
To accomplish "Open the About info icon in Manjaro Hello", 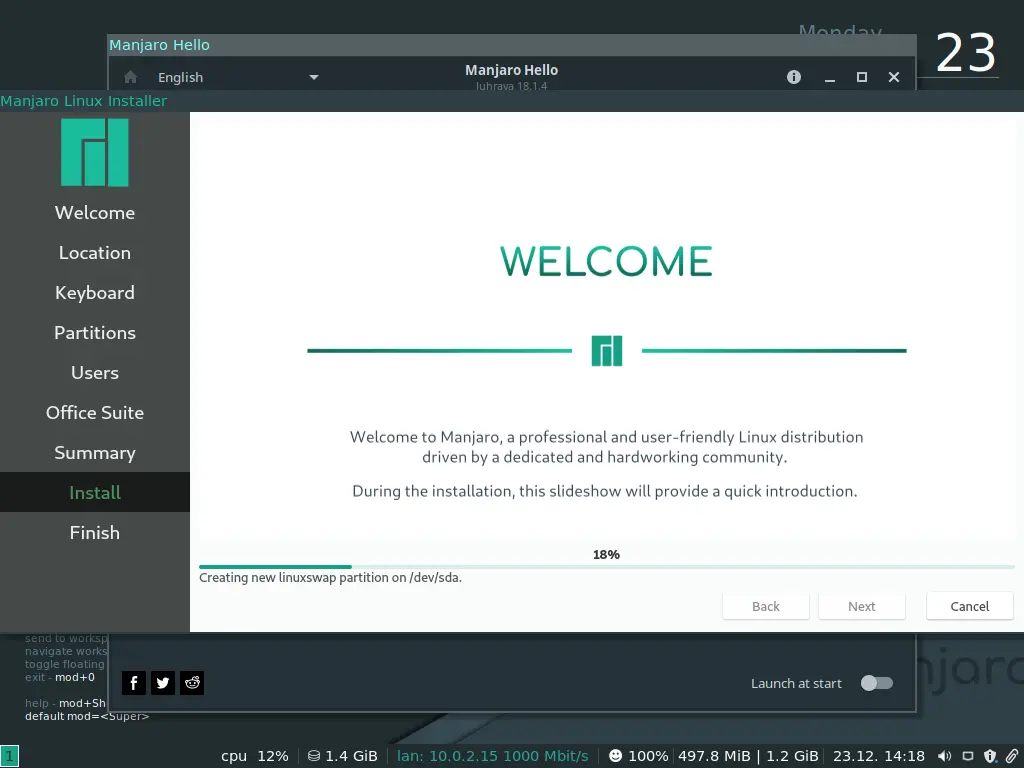I will tap(793, 77).
